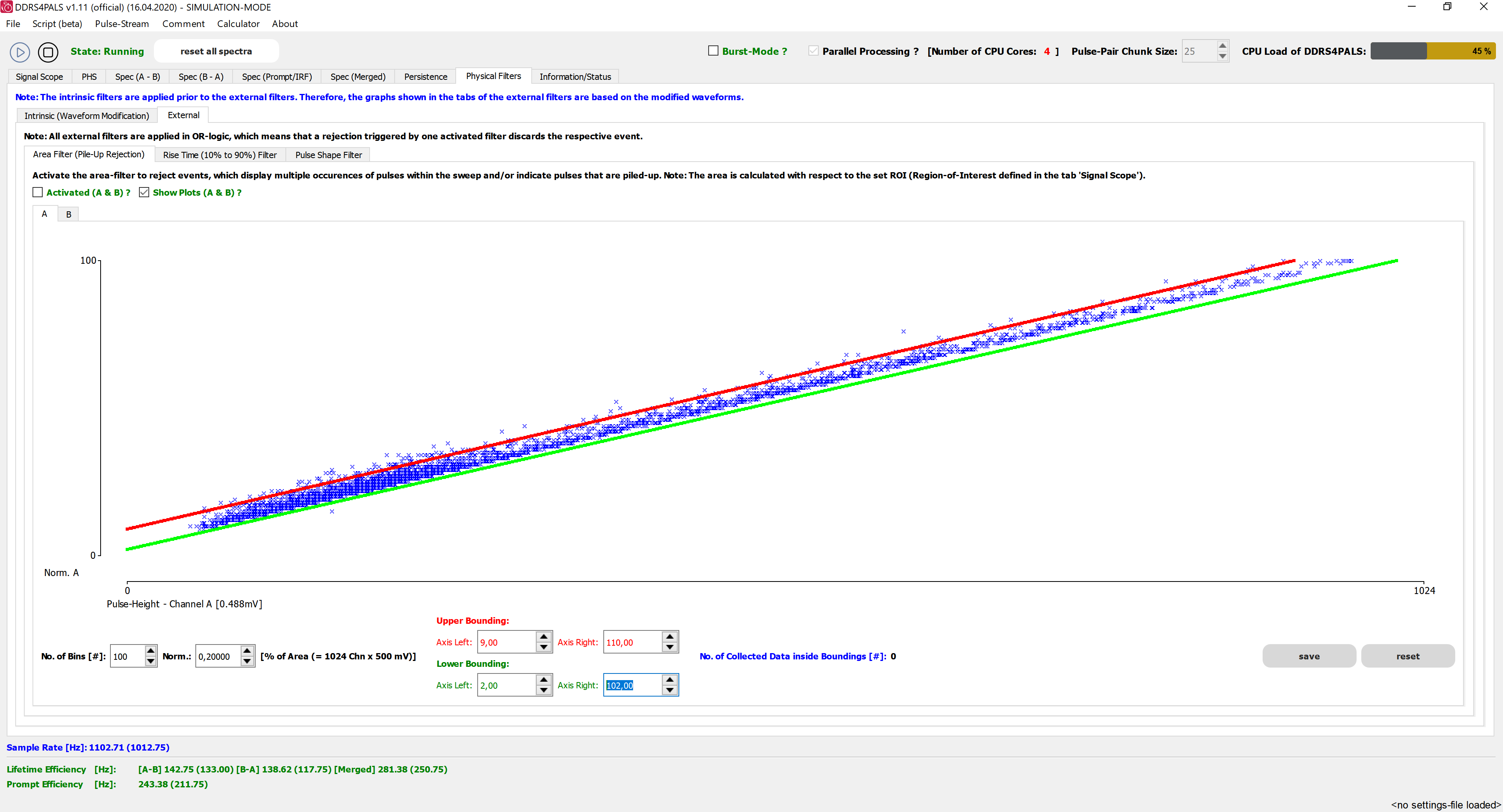Increase Upper Bounding Axis Left value
The width and height of the screenshot is (1503, 812).
[x=544, y=636]
